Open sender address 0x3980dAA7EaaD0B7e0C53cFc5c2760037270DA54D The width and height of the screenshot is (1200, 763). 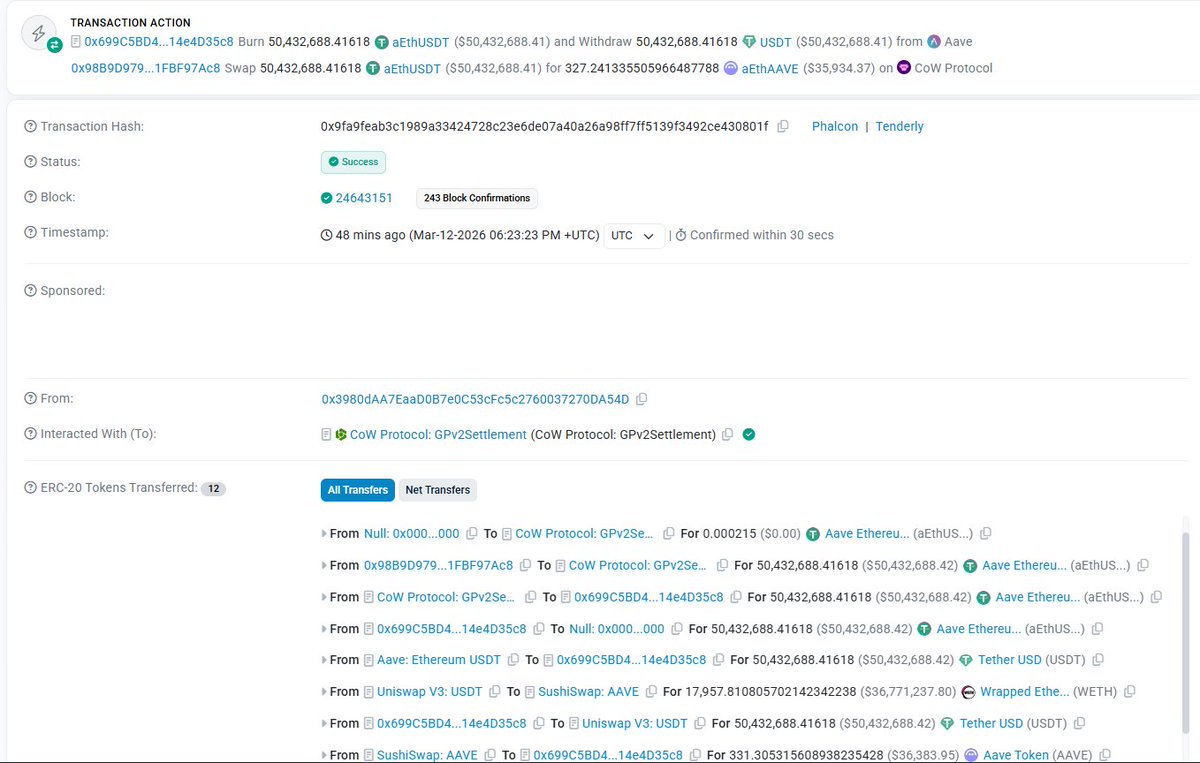(x=475, y=399)
